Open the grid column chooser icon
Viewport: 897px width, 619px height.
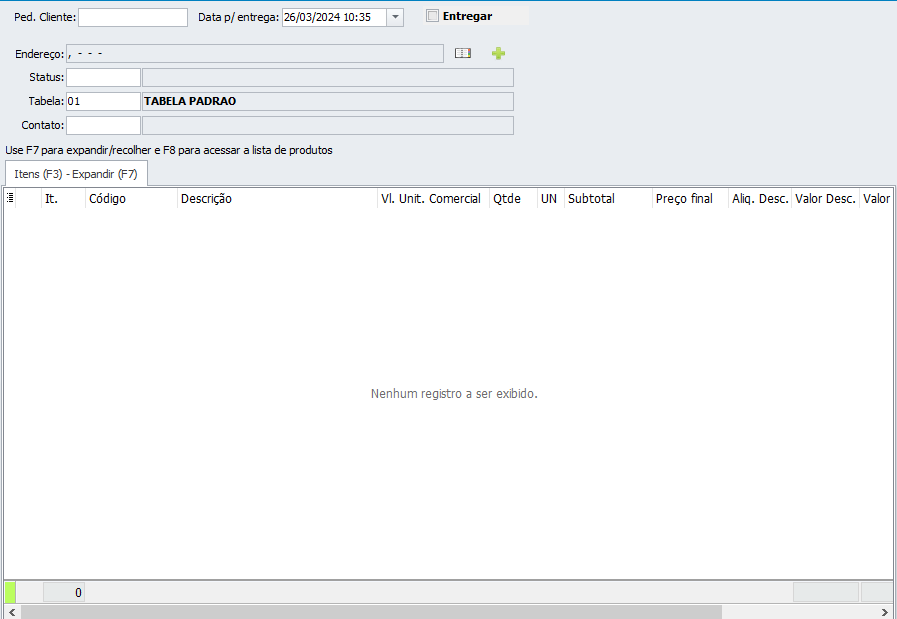[x=10, y=199]
